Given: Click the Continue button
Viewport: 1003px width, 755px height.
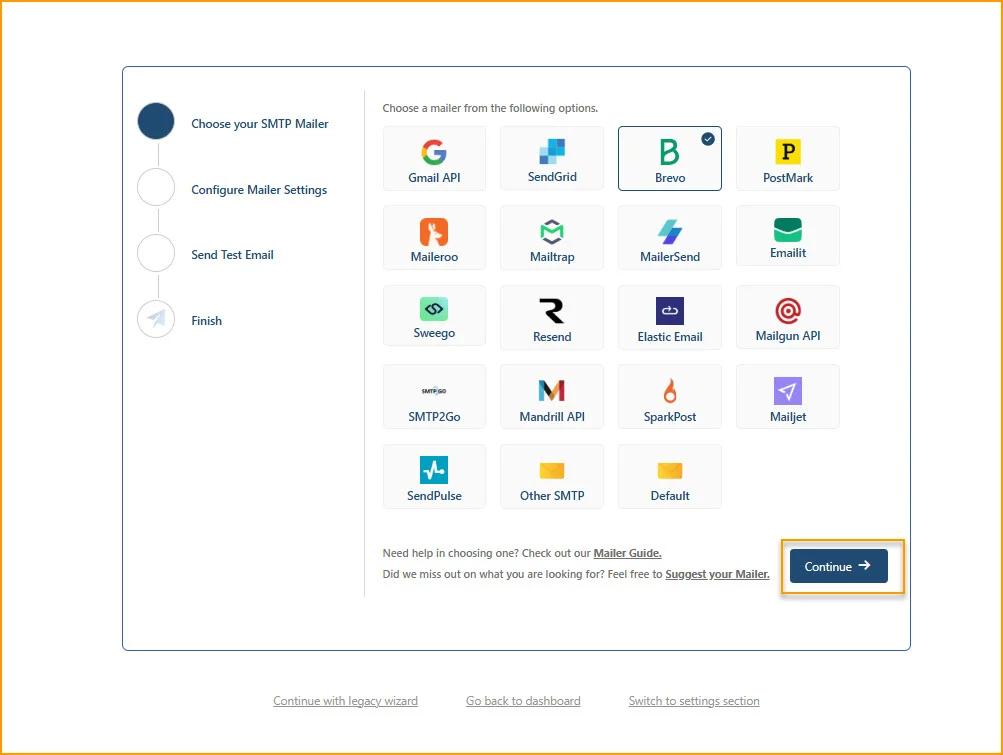Looking at the screenshot, I should [x=839, y=566].
